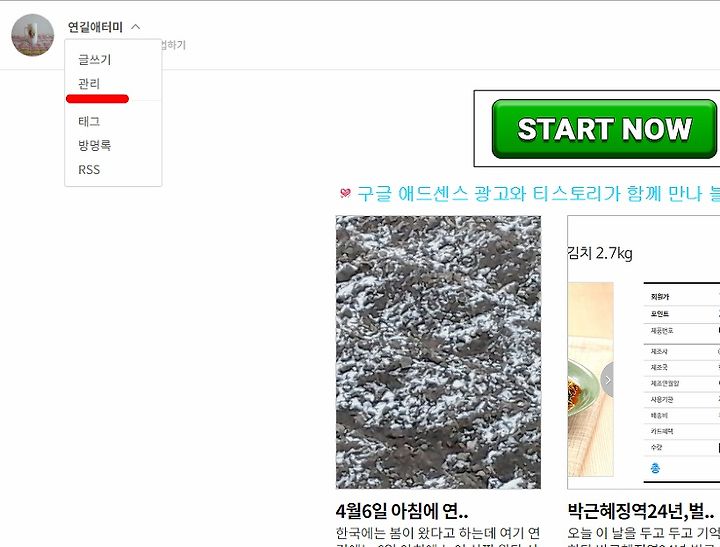The height and width of the screenshot is (547, 720).
Task: Click the 연길애터미 blog title
Action: 95,27
